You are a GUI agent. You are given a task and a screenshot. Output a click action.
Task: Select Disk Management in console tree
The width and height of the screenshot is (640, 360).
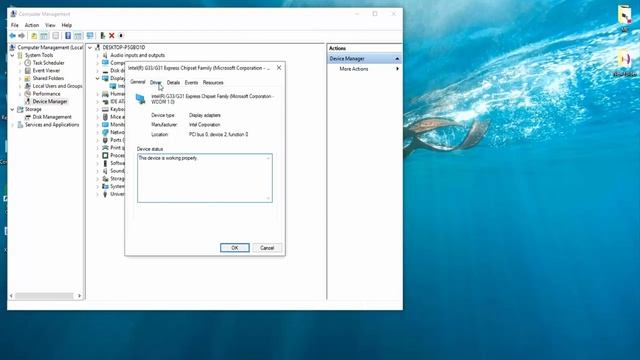(x=52, y=117)
